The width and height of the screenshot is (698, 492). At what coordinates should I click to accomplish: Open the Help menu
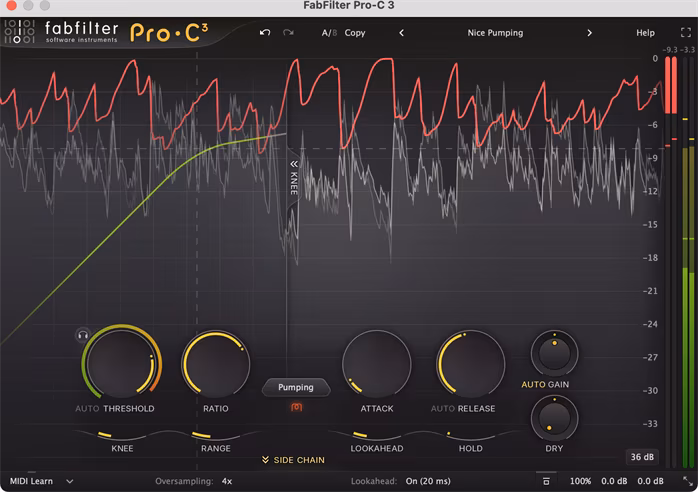pyautogui.click(x=645, y=33)
